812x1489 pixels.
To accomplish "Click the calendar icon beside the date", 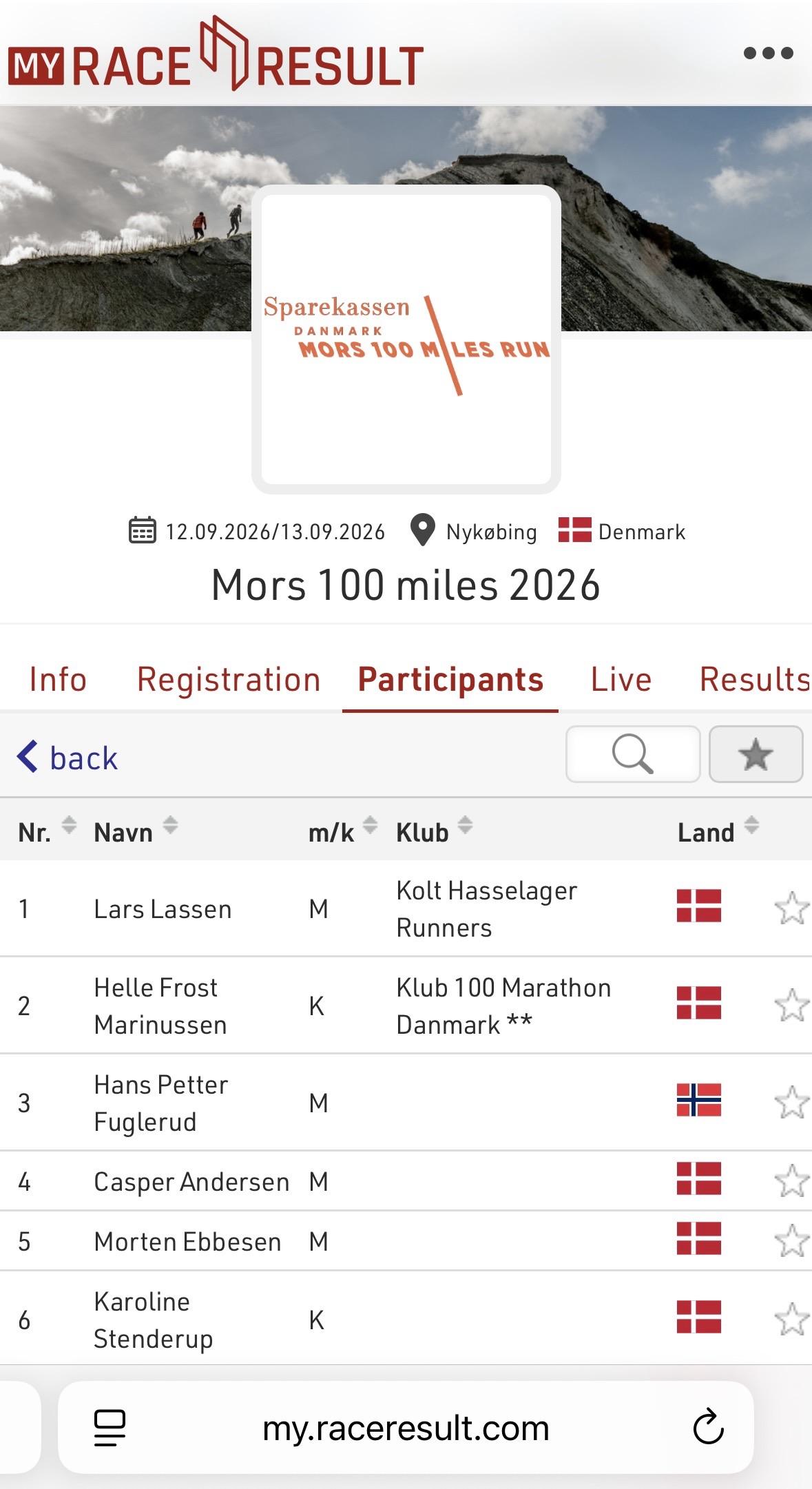I will (x=143, y=531).
